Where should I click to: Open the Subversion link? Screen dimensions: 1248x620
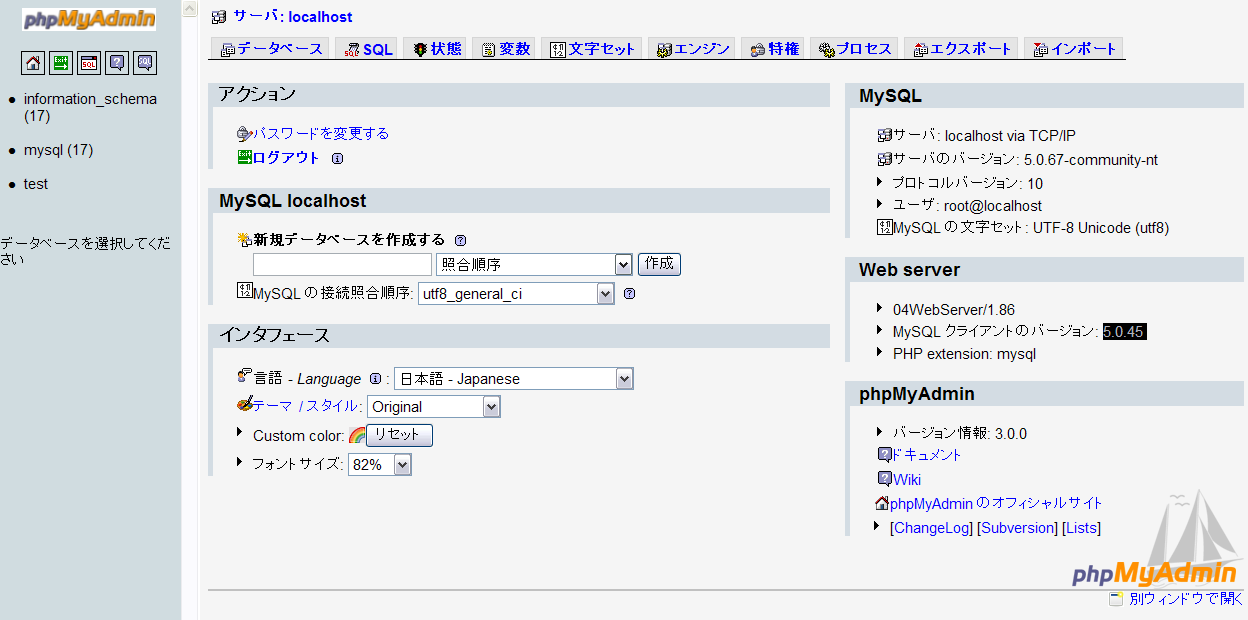click(1017, 528)
